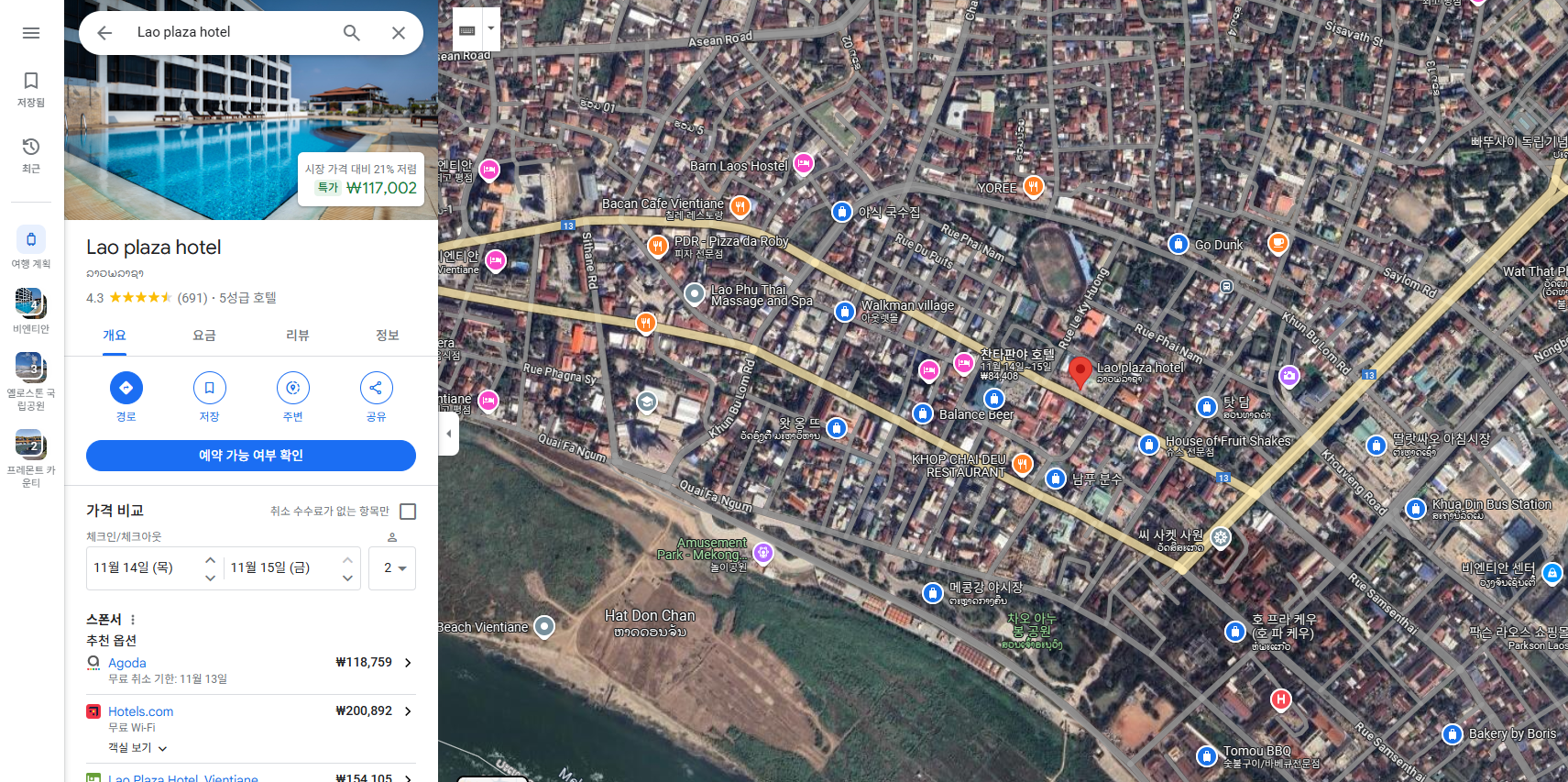The image size is (1568, 782).
Task: Switch to the 요금 prices tab
Action: (204, 336)
